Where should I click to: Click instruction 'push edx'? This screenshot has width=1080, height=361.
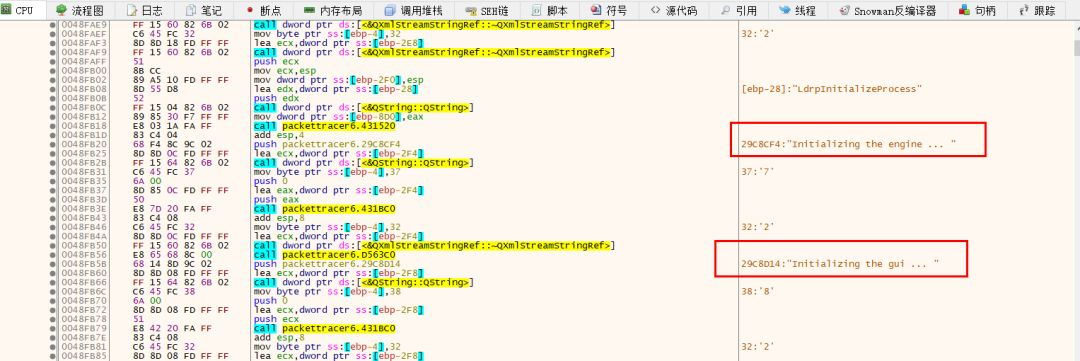pos(276,98)
